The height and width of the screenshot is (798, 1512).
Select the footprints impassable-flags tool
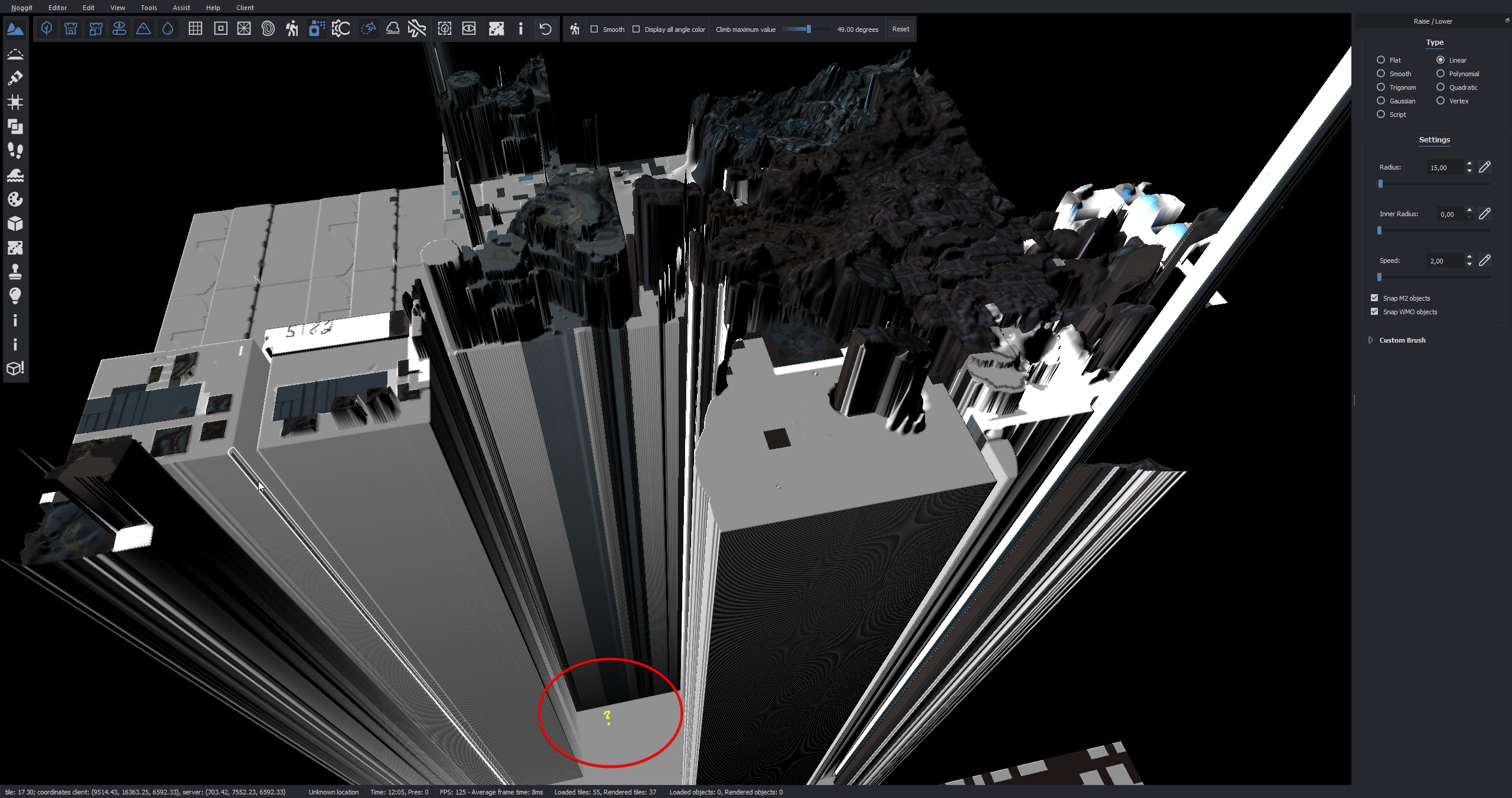tap(15, 151)
